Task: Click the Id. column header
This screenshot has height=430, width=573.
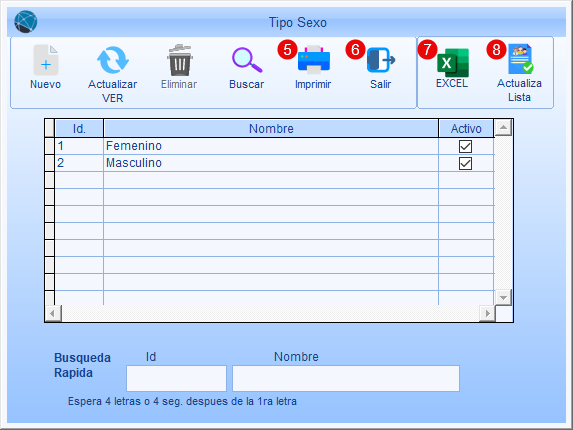Action: click(x=79, y=128)
